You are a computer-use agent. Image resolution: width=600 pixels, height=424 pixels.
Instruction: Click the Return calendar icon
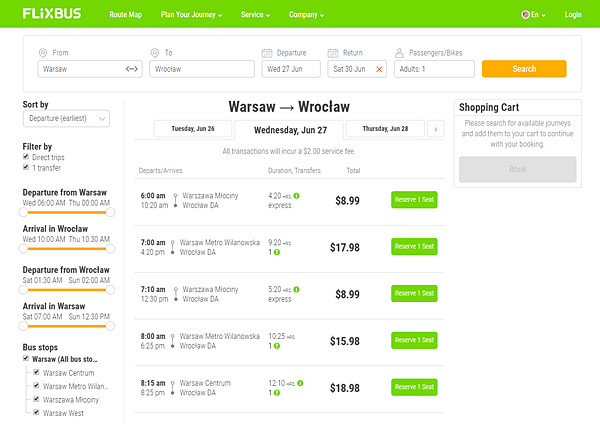[333, 53]
